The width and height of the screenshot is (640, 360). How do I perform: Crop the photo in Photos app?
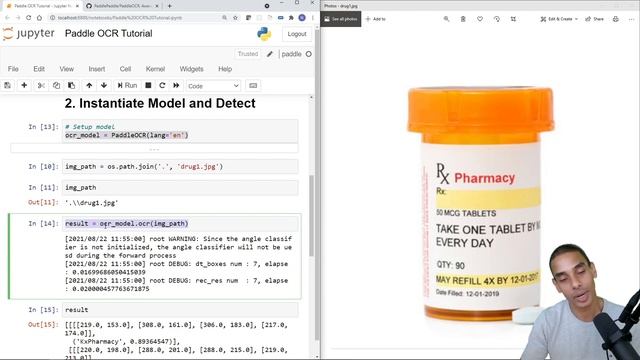(513, 19)
